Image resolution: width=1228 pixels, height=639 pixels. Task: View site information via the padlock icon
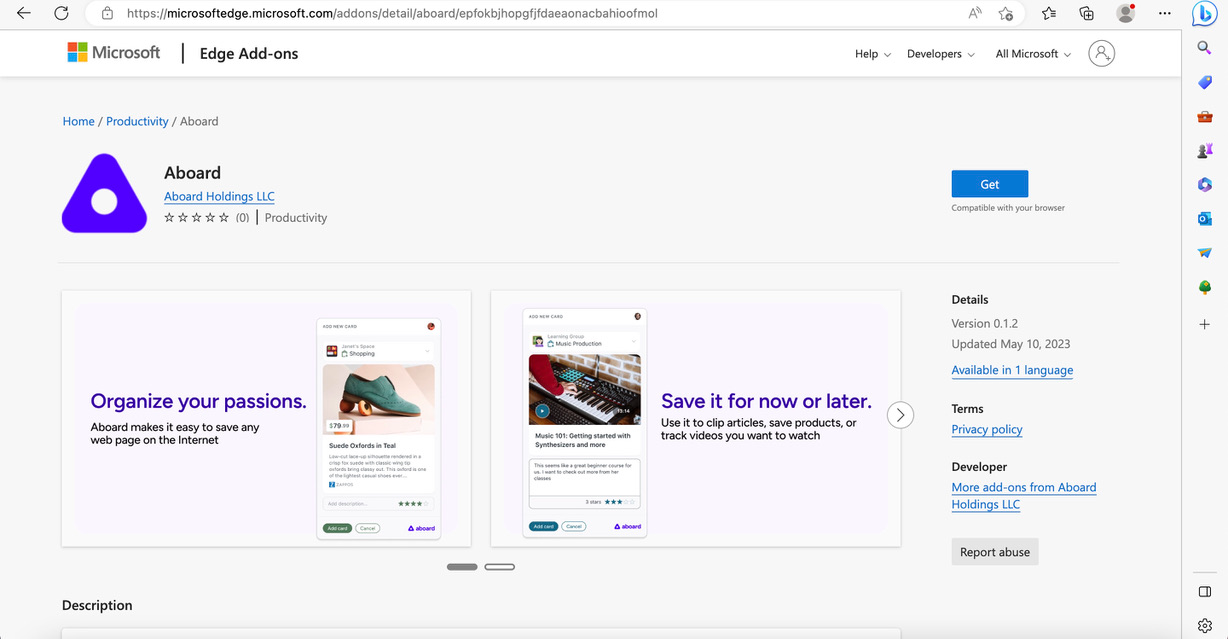click(x=107, y=14)
